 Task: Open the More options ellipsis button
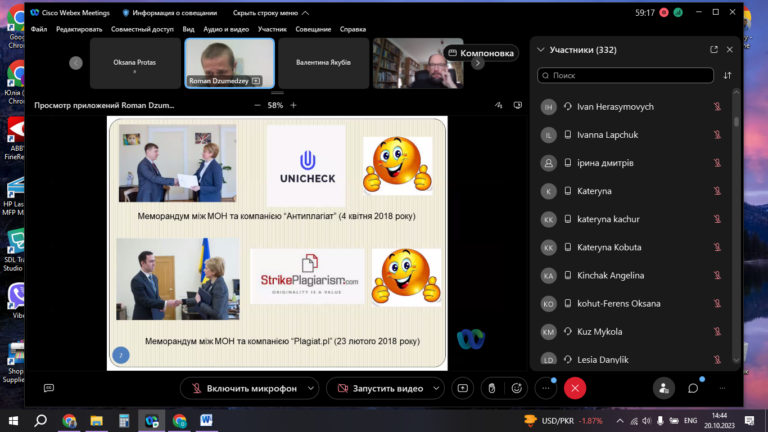pyautogui.click(x=546, y=388)
